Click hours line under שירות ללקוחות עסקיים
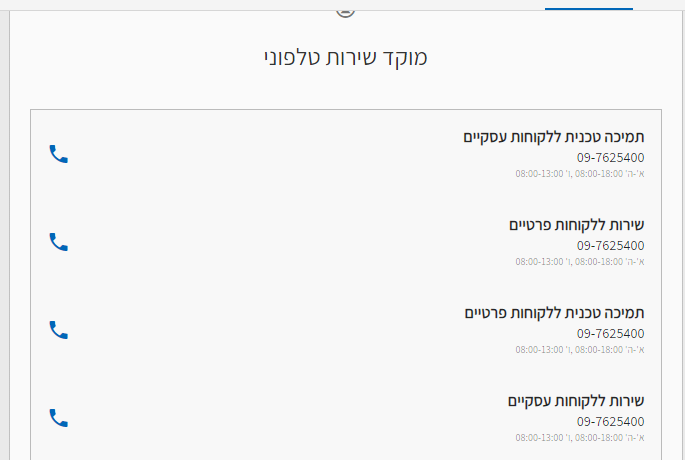The height and width of the screenshot is (460, 685). pos(580,438)
